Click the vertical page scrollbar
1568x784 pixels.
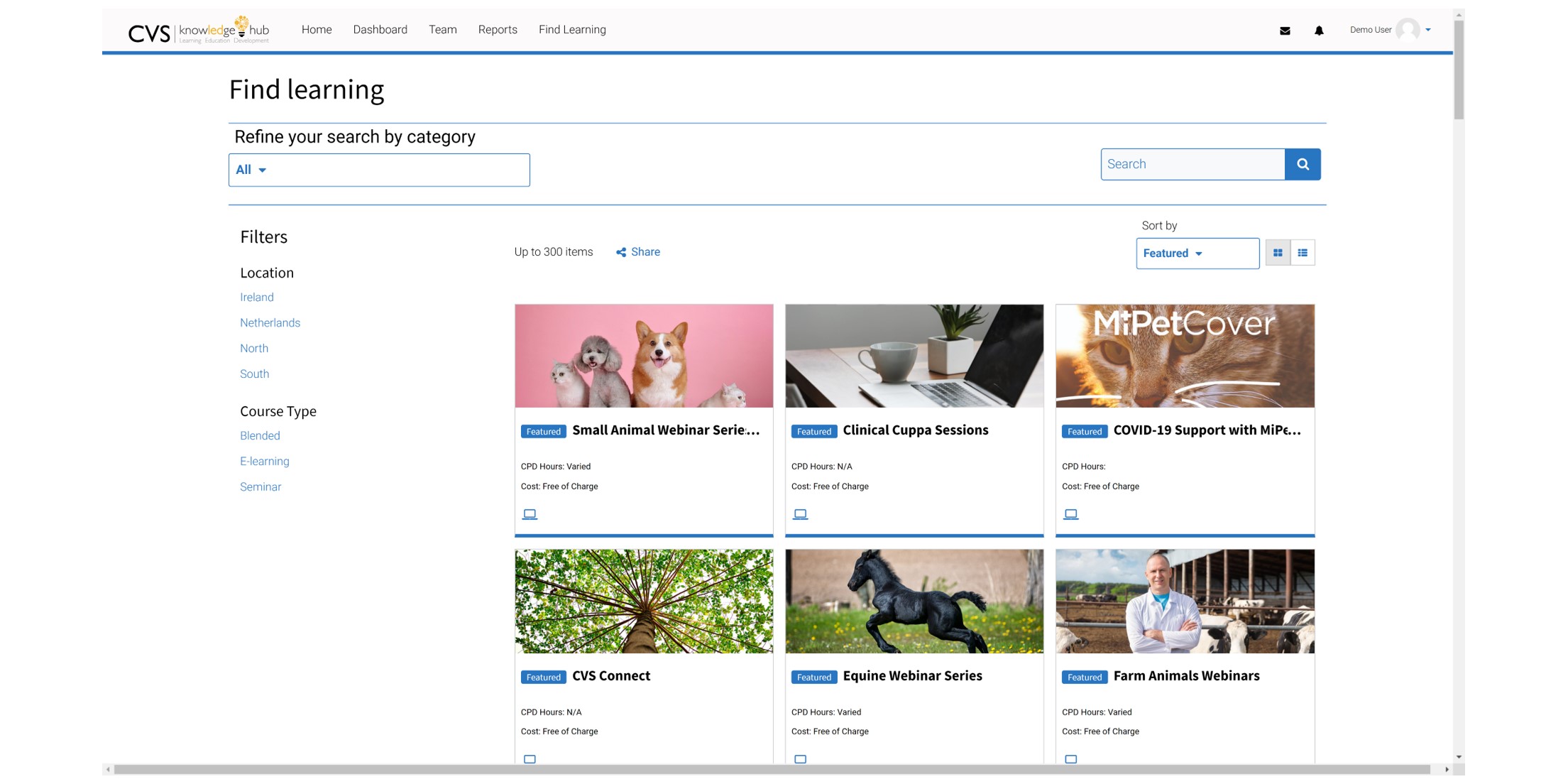click(1459, 70)
